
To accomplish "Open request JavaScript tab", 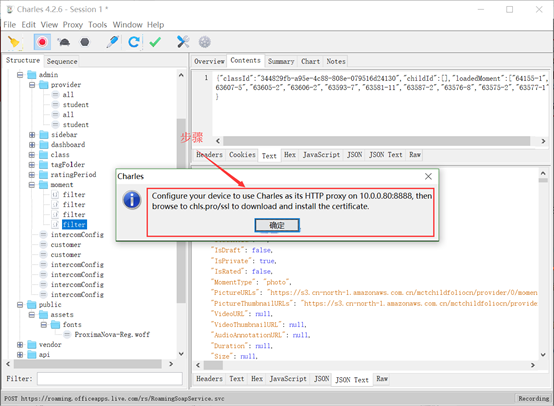I will point(321,155).
